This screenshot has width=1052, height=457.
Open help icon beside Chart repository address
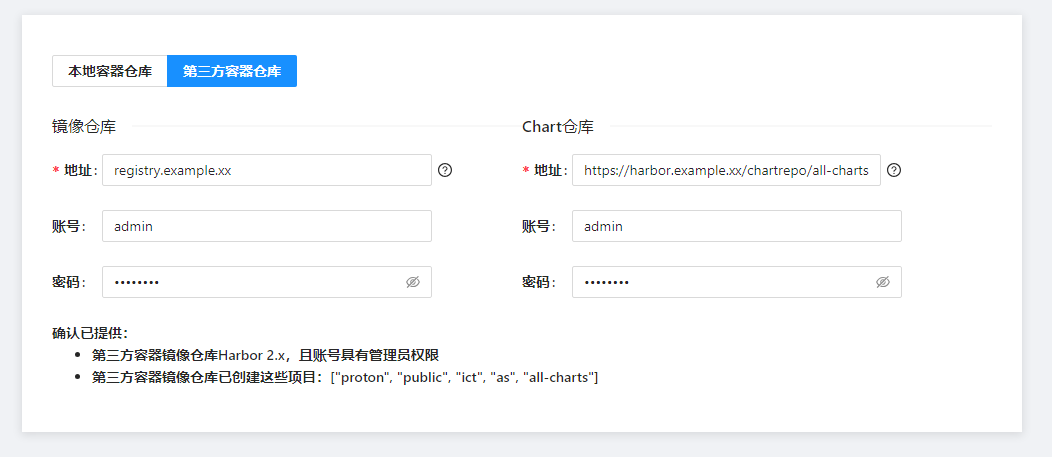tap(894, 170)
